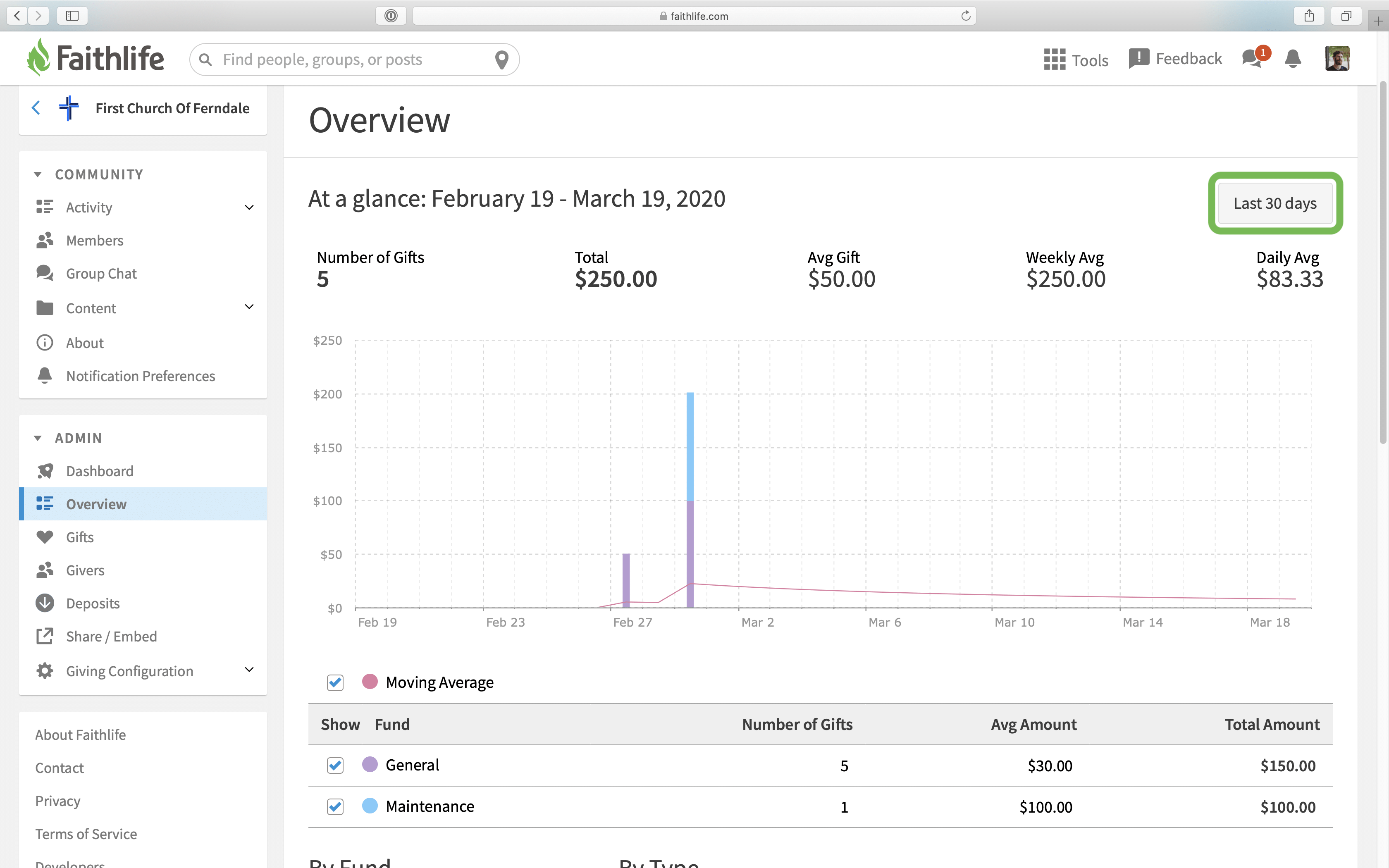This screenshot has height=868, width=1389.
Task: Collapse the ADMIN section triangle
Action: click(38, 438)
